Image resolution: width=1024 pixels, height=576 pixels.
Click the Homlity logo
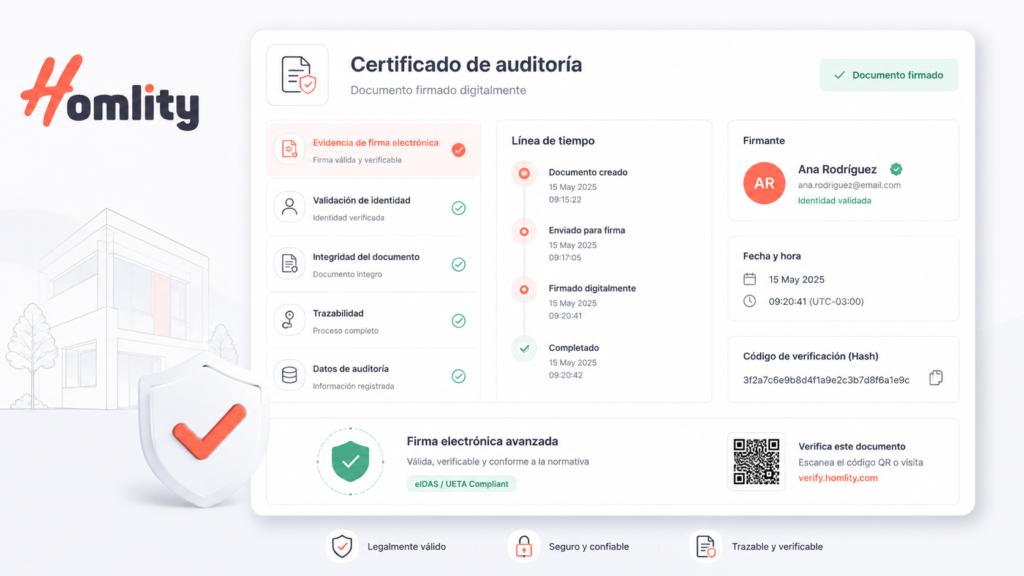[110, 91]
